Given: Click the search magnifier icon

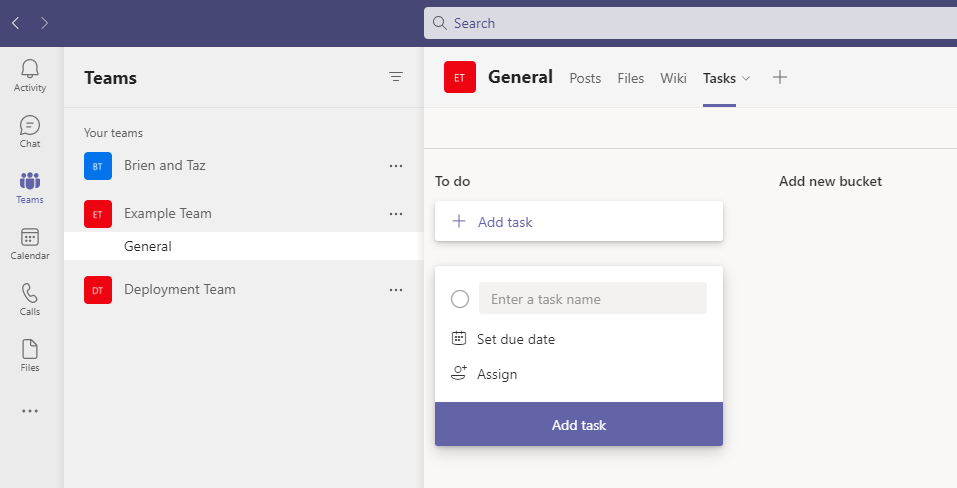Looking at the screenshot, I should click(x=439, y=23).
